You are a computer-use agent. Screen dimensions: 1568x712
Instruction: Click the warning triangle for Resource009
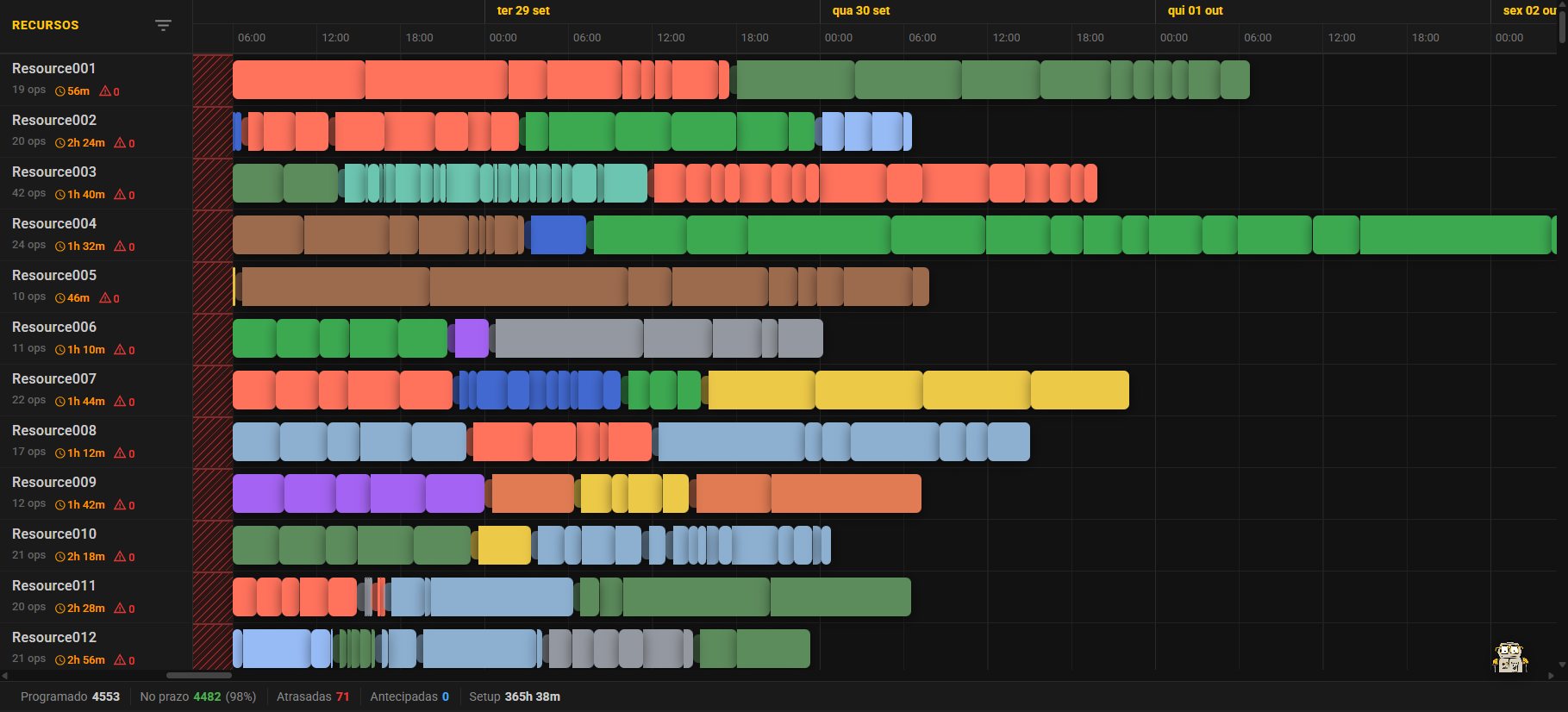120,505
